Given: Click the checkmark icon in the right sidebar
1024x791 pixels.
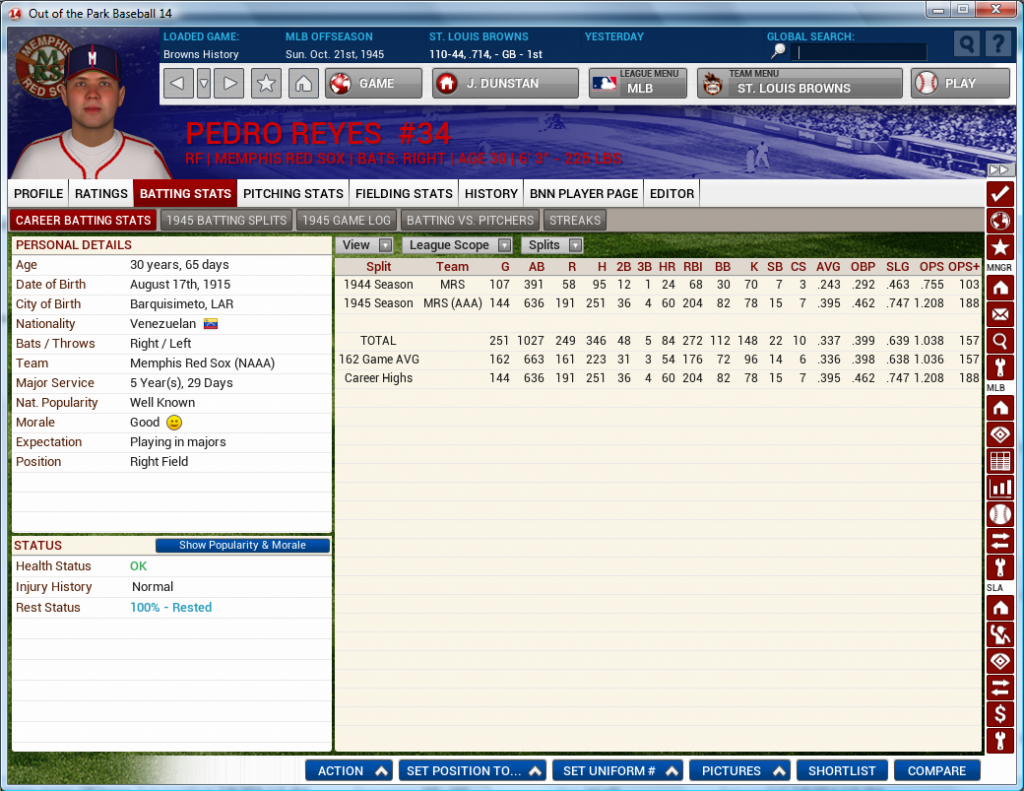Looking at the screenshot, I should click(x=999, y=194).
